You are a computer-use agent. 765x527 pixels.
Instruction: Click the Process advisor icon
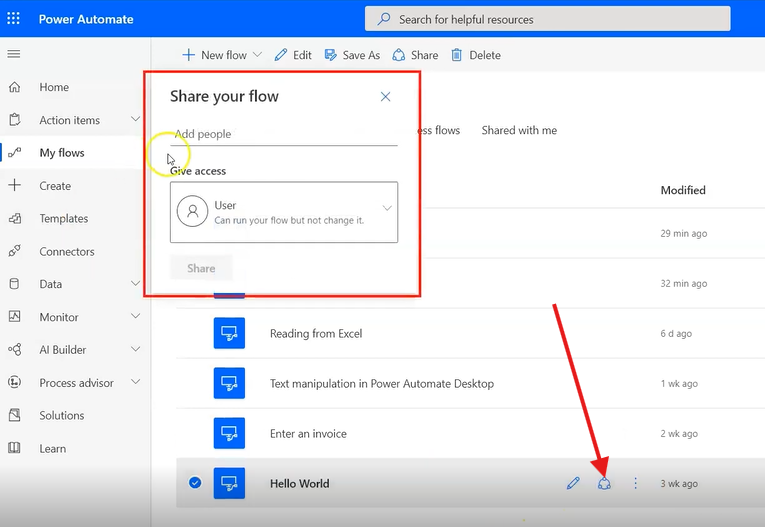15,383
